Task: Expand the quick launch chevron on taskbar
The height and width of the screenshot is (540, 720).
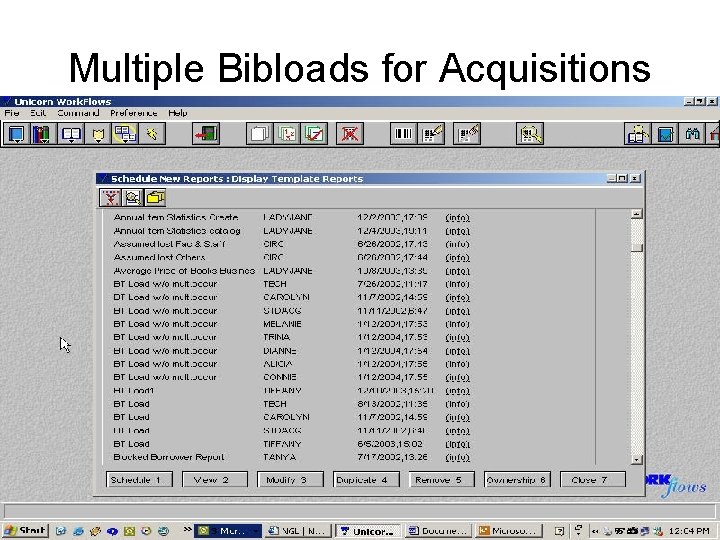Action: [x=187, y=530]
